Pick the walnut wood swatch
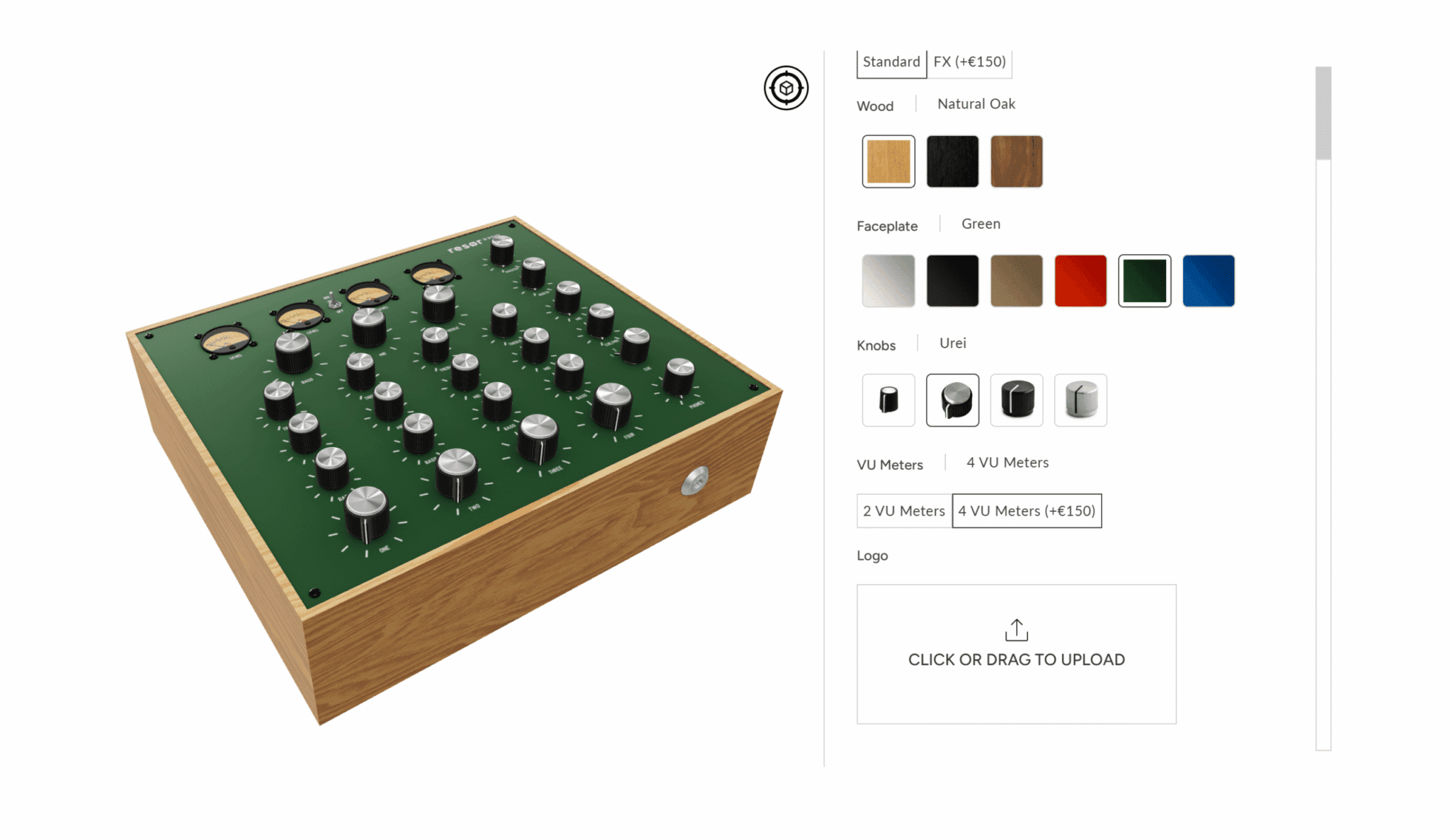Viewport: 1450px width, 840px height. point(1017,161)
